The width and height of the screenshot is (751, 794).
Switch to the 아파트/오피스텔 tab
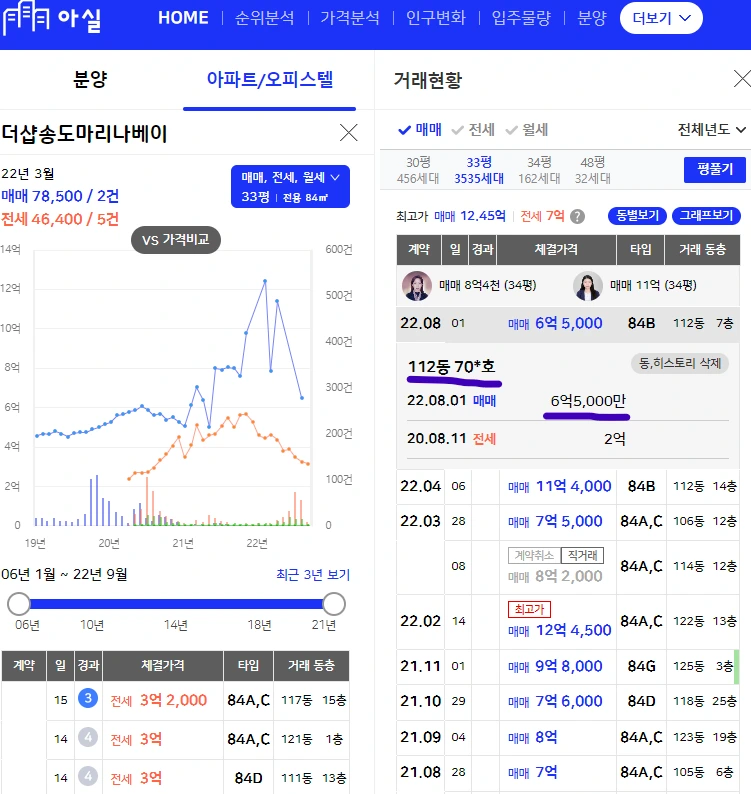269,80
